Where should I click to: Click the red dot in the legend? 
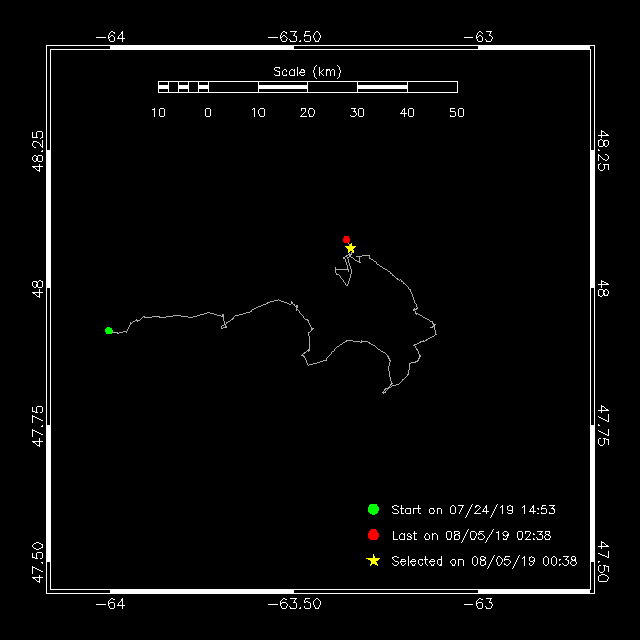[x=373, y=535]
